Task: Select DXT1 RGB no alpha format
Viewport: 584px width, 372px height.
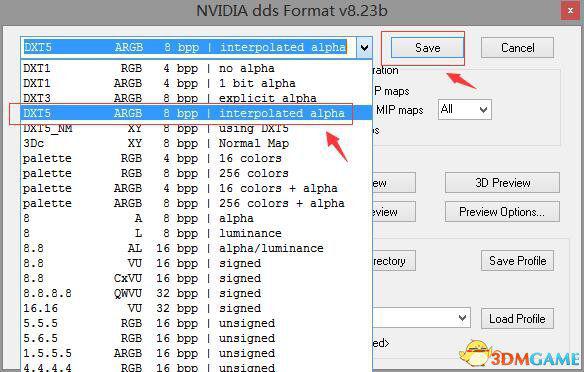Action: click(197, 68)
